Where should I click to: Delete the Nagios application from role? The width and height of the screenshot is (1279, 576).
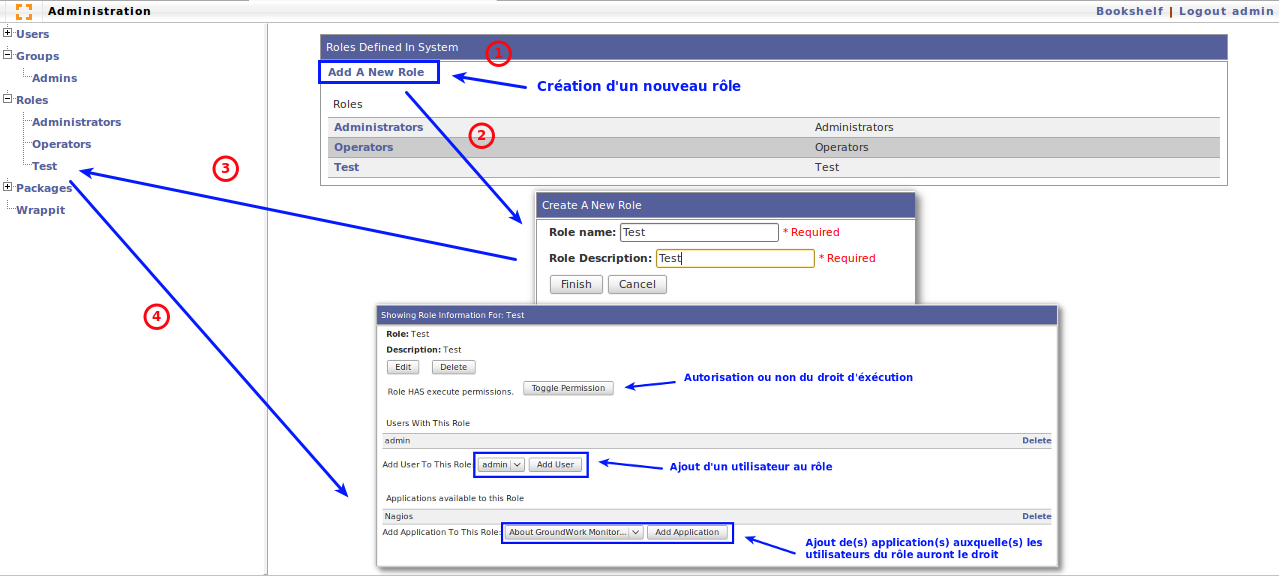(x=1036, y=516)
